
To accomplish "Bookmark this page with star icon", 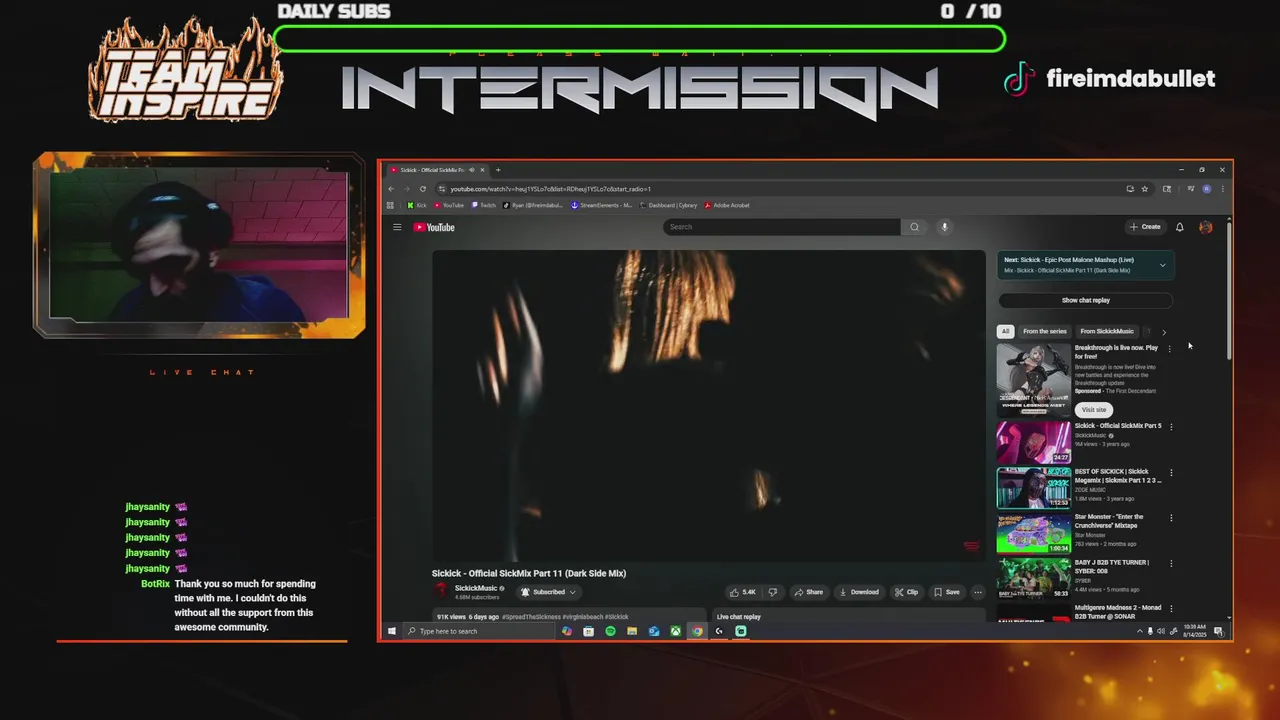I will (1145, 189).
